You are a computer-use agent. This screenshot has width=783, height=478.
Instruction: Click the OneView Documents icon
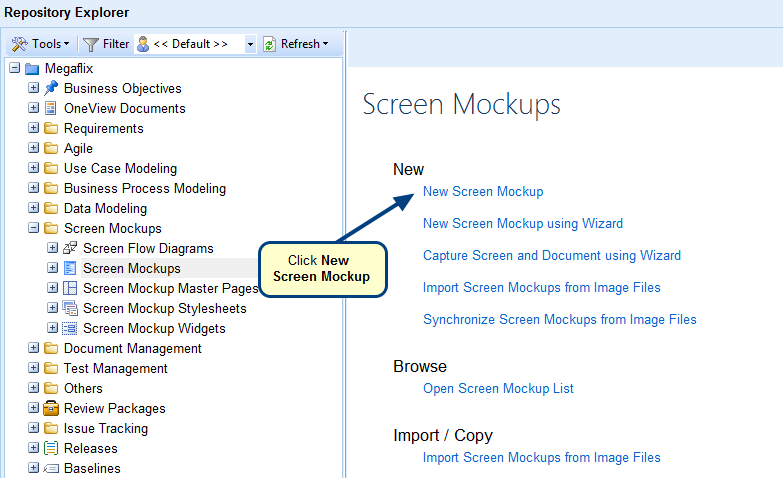[51, 108]
